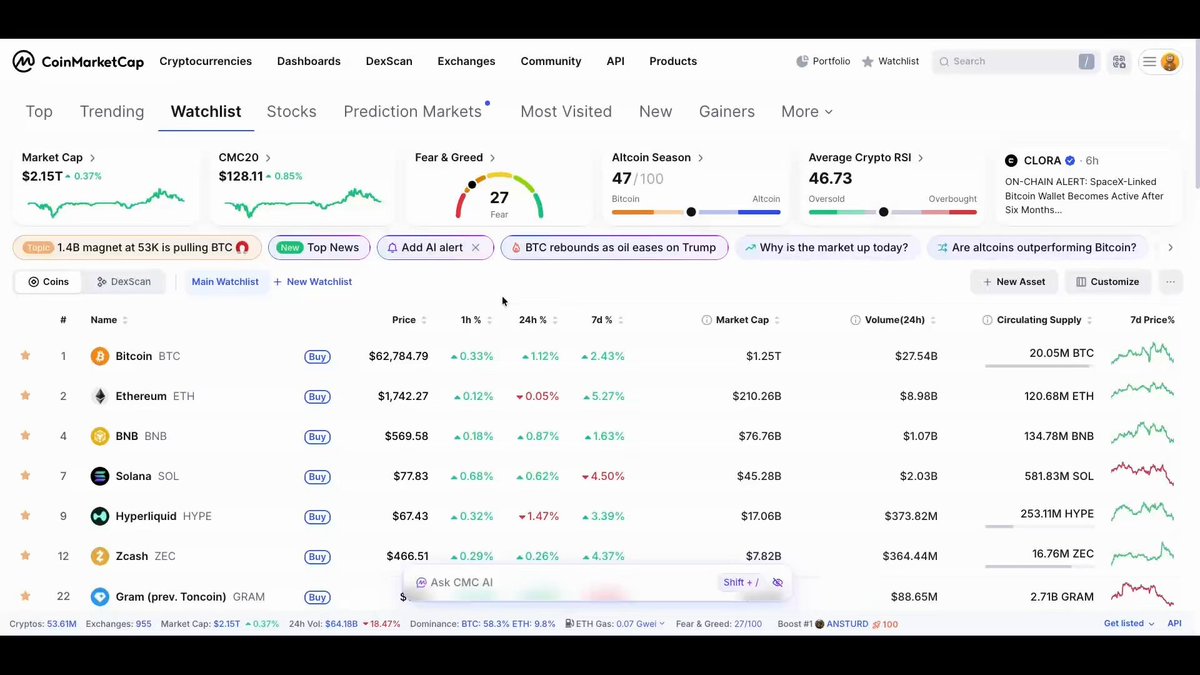Click the New Asset button

pos(1014,282)
